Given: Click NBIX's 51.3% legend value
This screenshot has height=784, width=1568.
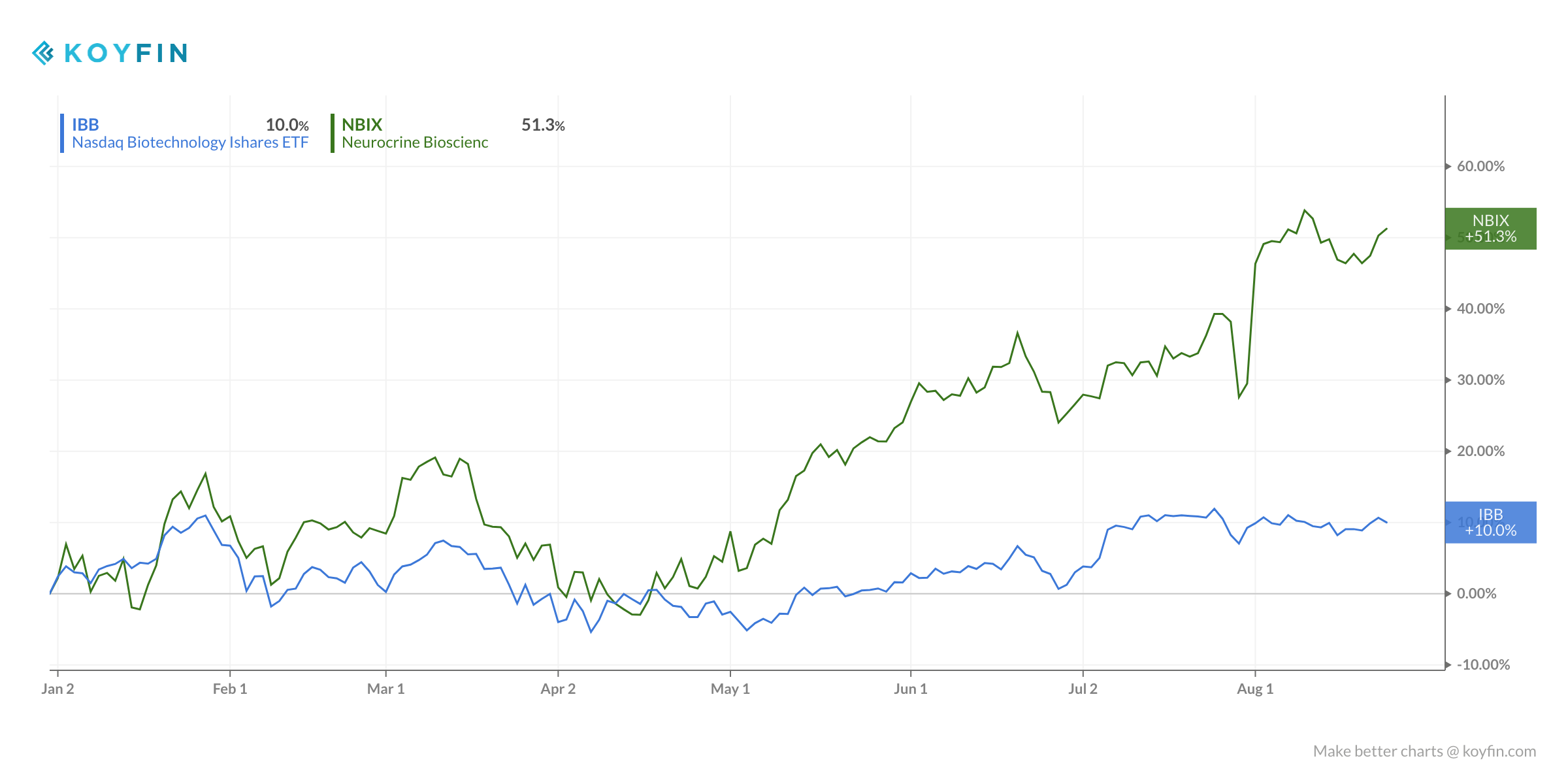Looking at the screenshot, I should pos(543,125).
